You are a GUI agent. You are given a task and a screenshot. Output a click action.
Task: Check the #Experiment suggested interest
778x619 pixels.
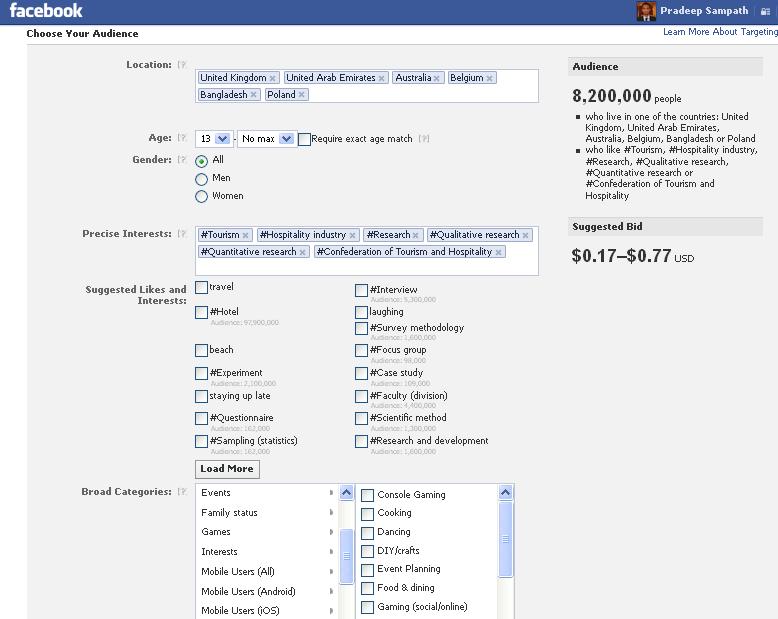click(x=201, y=373)
